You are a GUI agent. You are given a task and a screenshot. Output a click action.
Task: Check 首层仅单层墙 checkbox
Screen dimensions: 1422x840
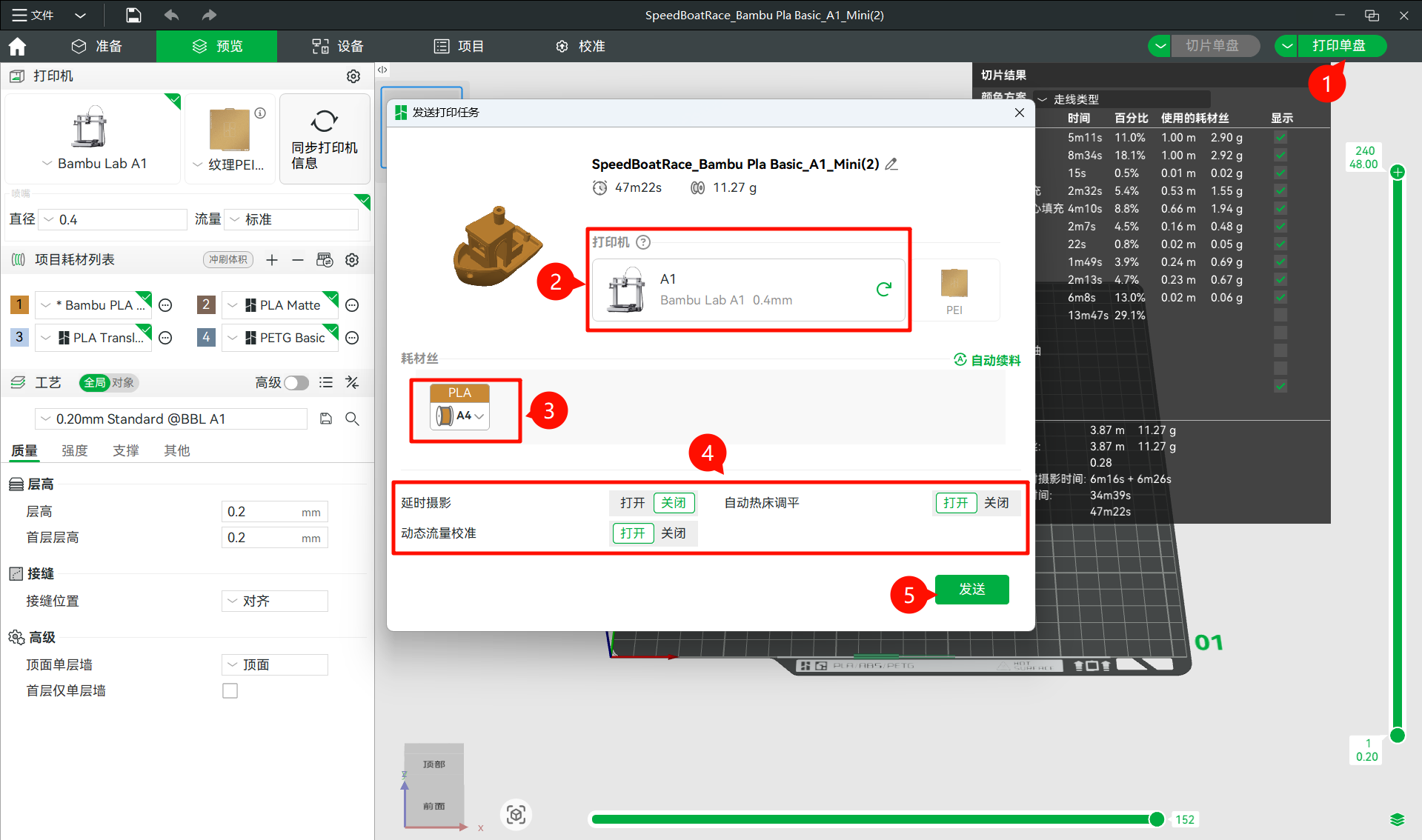pos(230,691)
